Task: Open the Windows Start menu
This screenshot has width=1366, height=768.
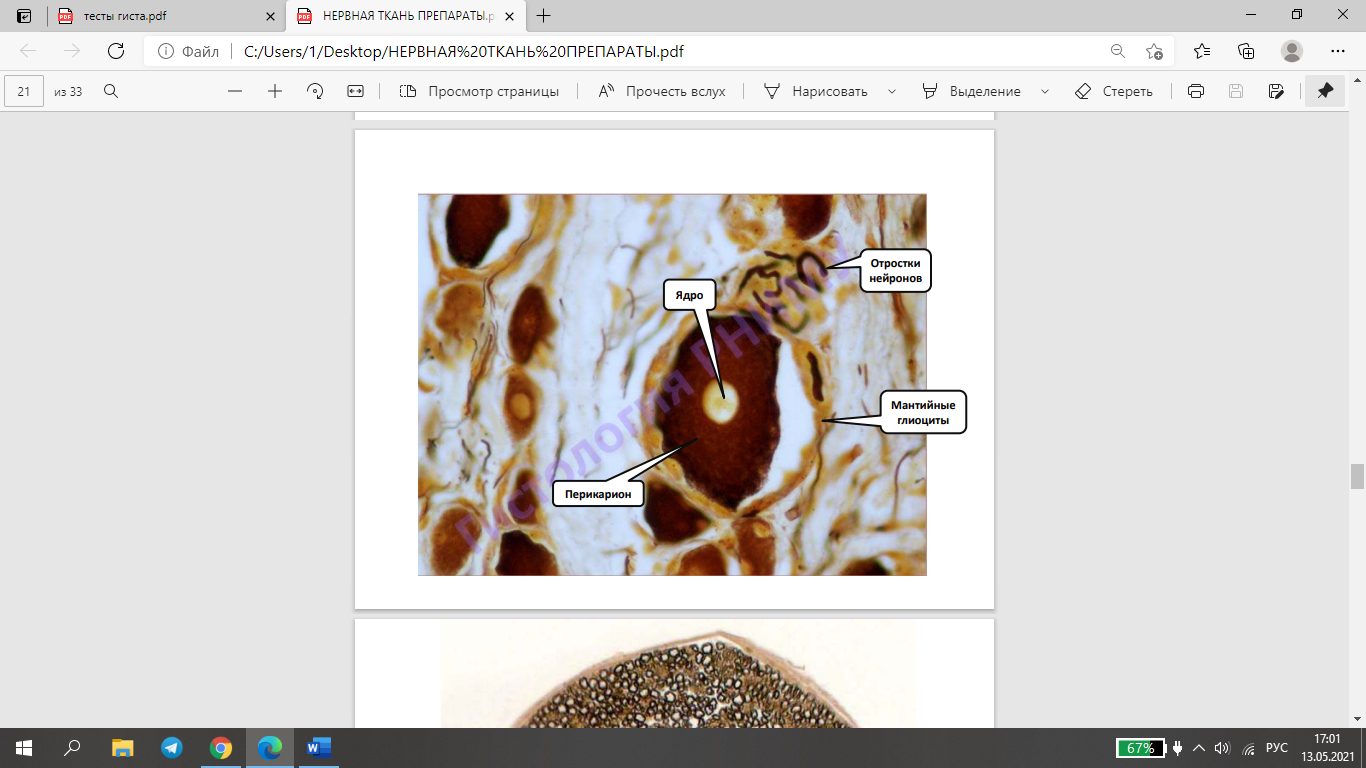Action: tap(24, 748)
